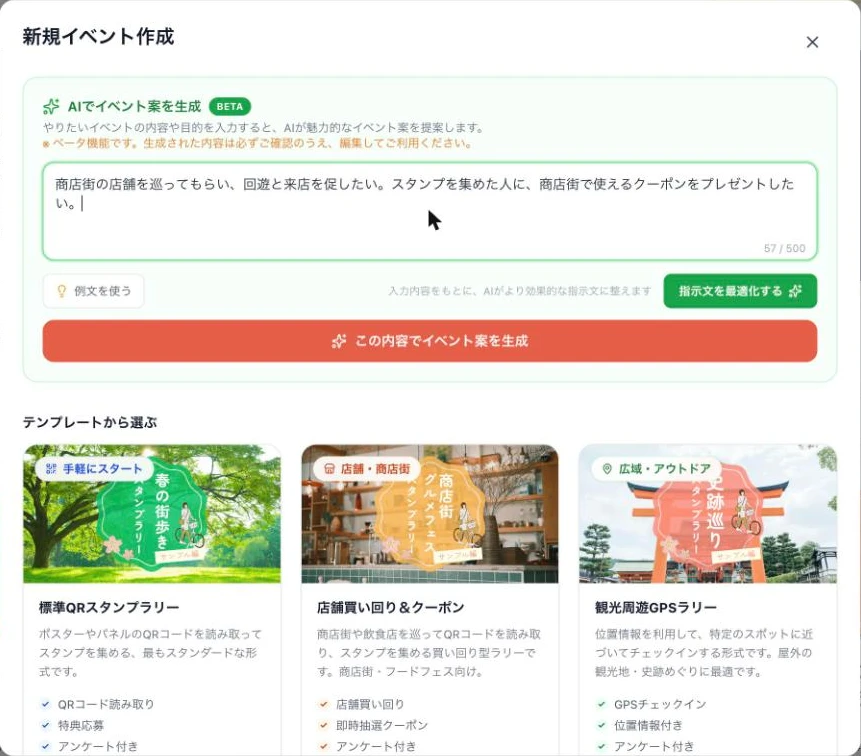Click the 位置情報付き feature text
The height and width of the screenshot is (756, 861).
pos(648,725)
